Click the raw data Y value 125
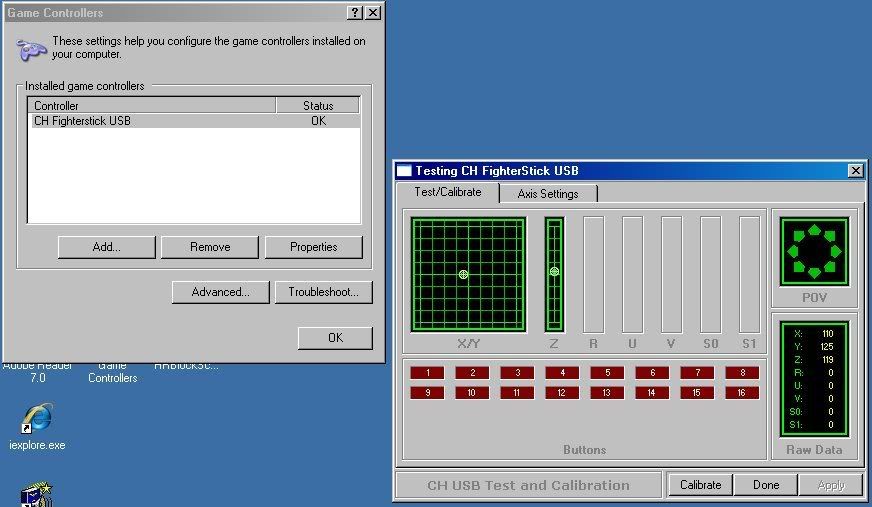The image size is (872, 507). [x=827, y=346]
